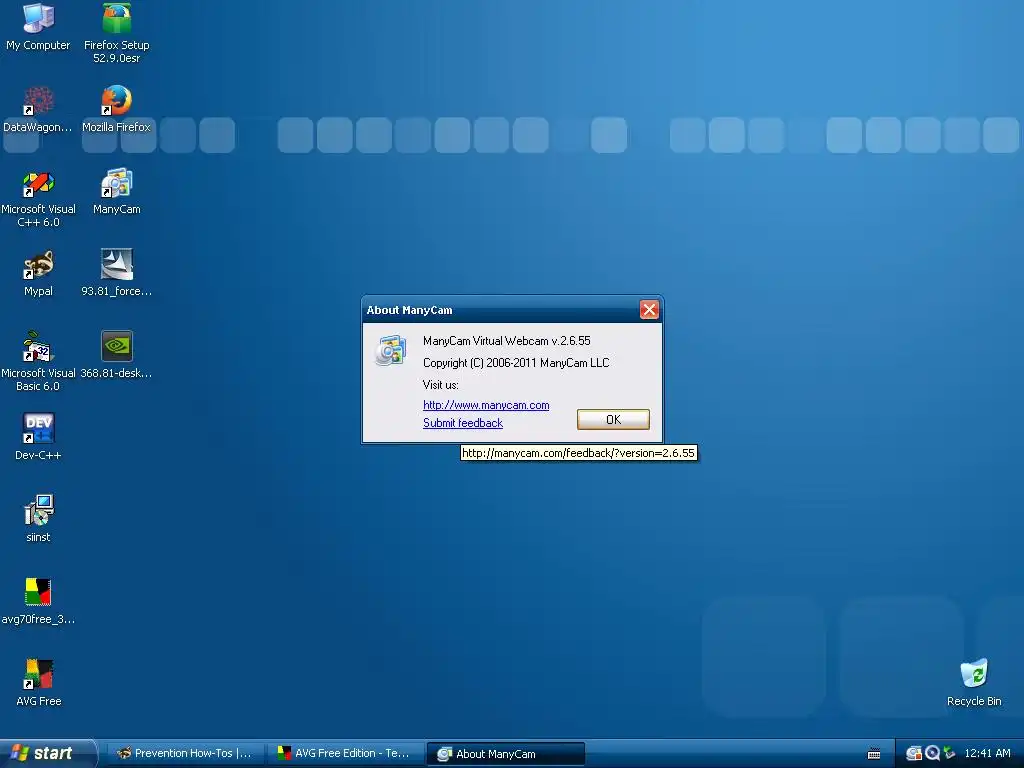Select the Mypal browser desktop shortcut

38,274
